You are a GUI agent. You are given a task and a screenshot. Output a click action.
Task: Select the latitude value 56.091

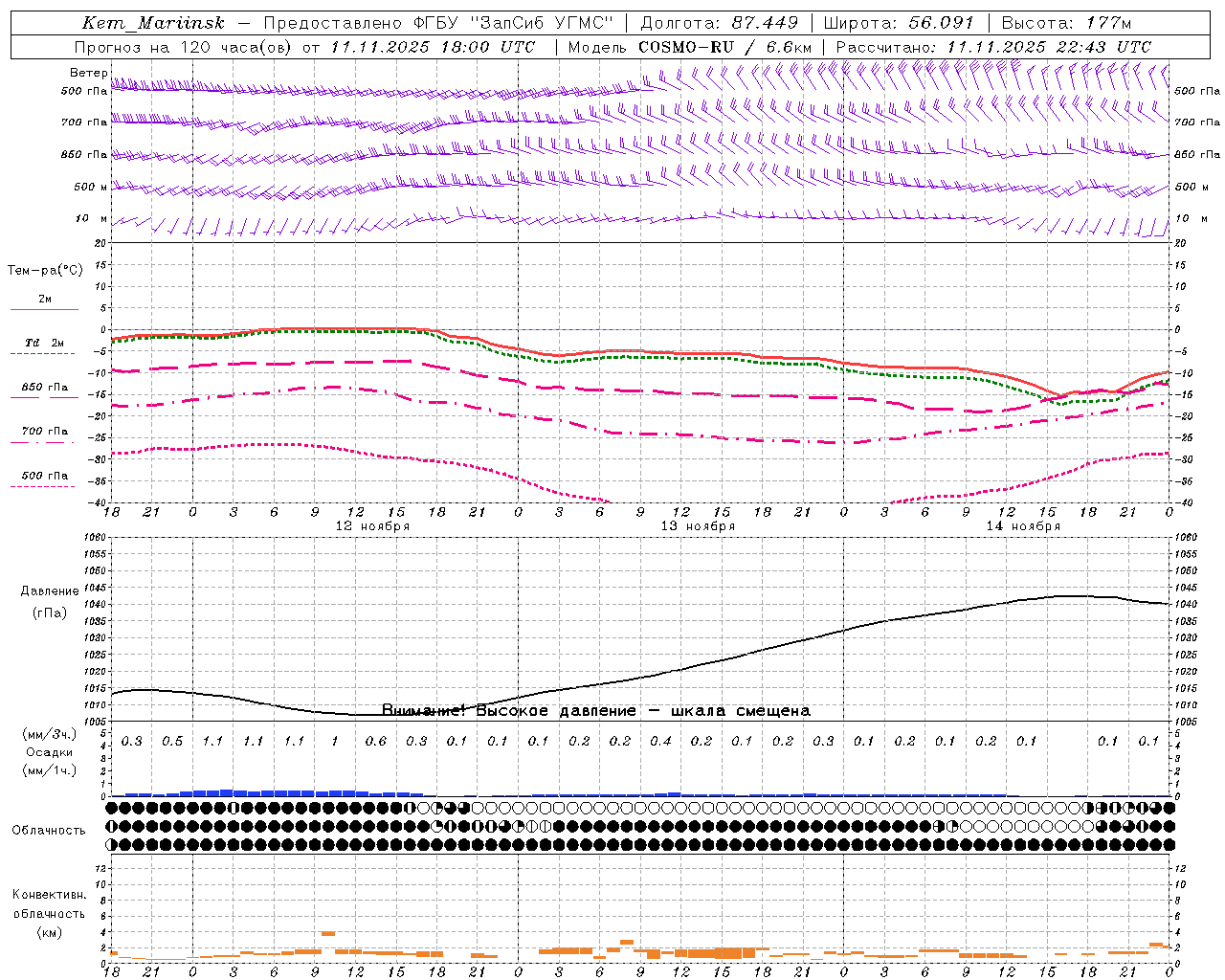[941, 23]
